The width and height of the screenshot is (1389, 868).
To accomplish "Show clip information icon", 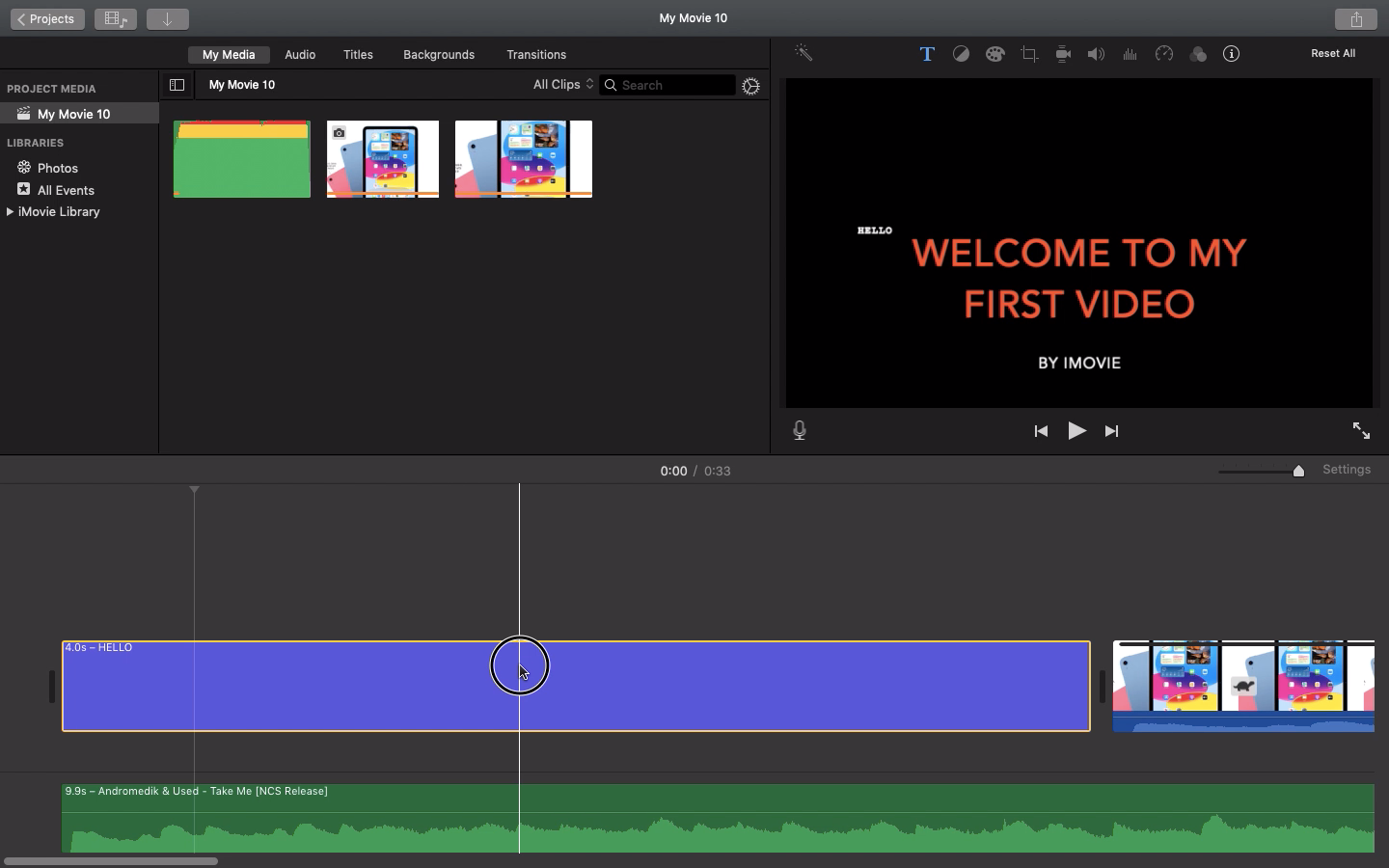I will point(1232,54).
